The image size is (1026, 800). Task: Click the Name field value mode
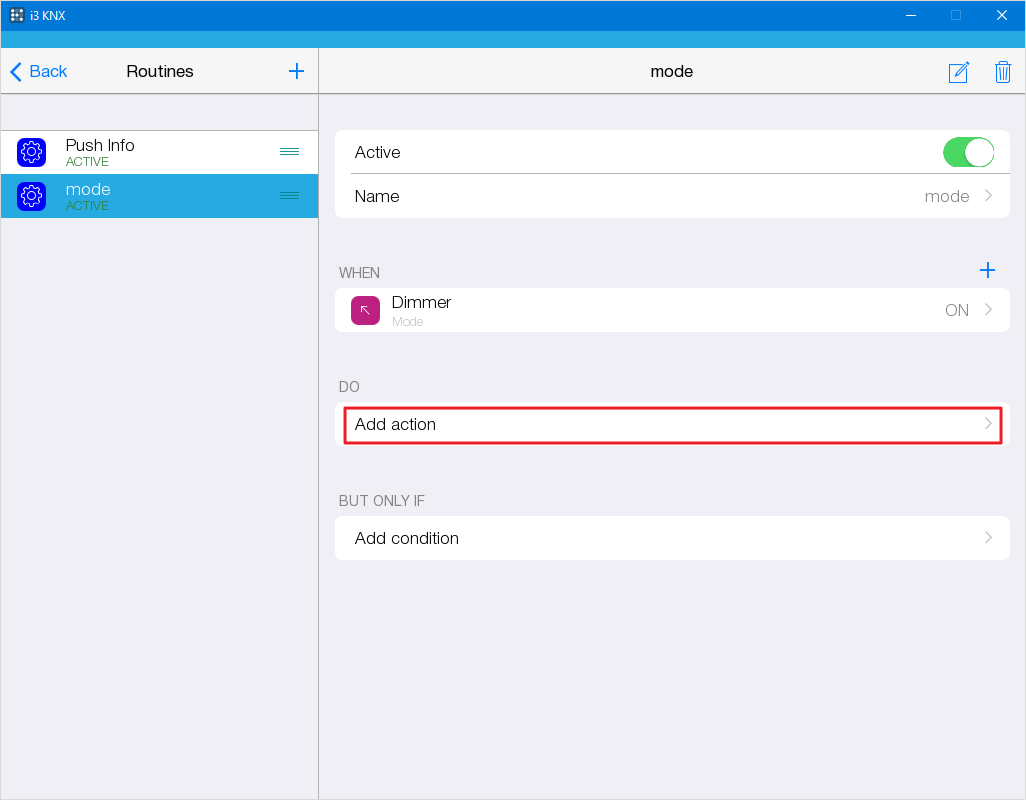[x=946, y=196]
